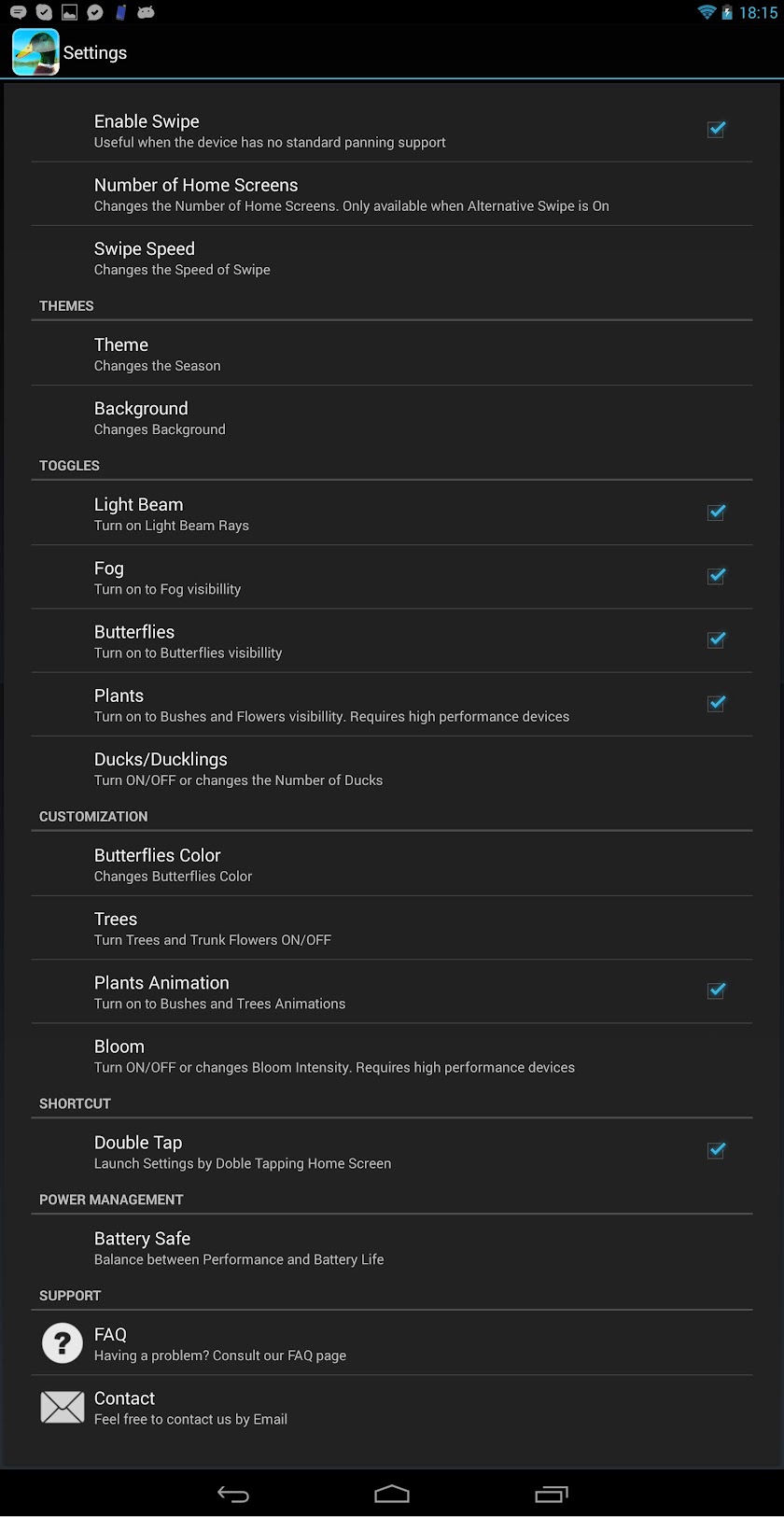The height and width of the screenshot is (1517, 784).
Task: Tap the Android back navigation icon
Action: pos(233,1495)
